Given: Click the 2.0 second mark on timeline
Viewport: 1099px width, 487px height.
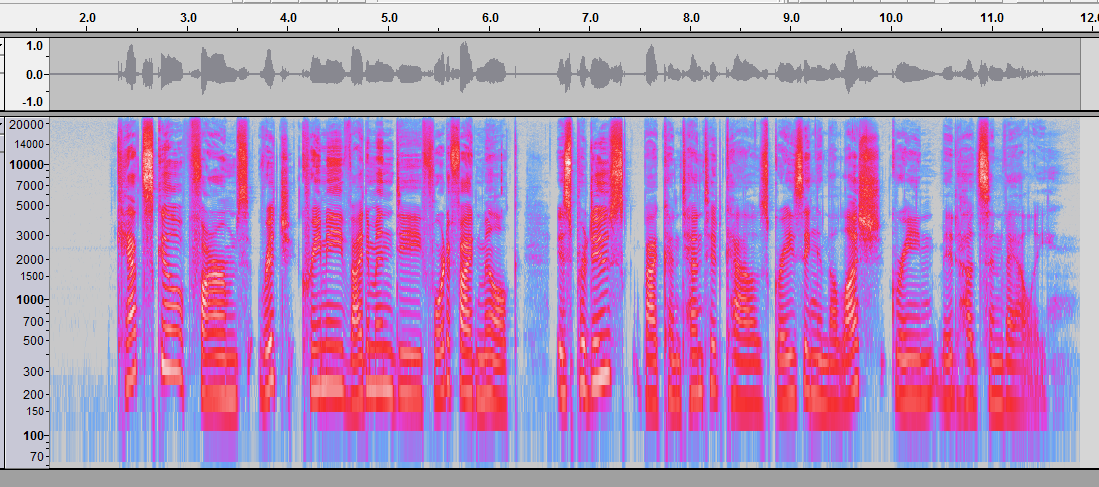Looking at the screenshot, I should (x=87, y=18).
